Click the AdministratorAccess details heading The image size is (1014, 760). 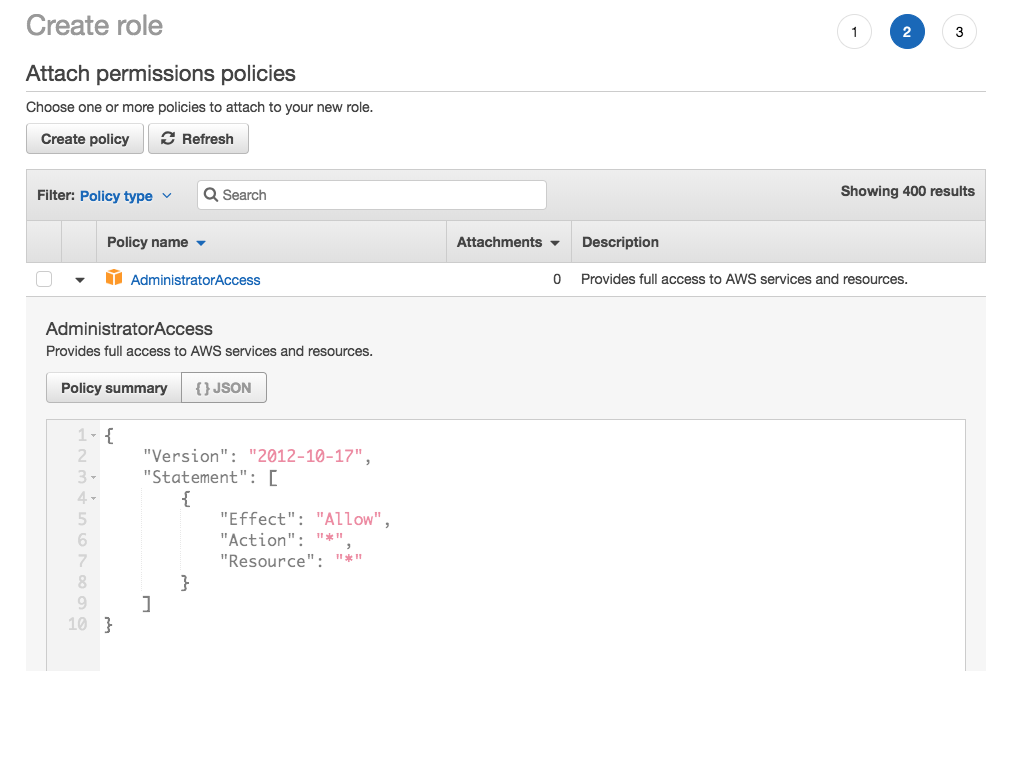coord(129,329)
